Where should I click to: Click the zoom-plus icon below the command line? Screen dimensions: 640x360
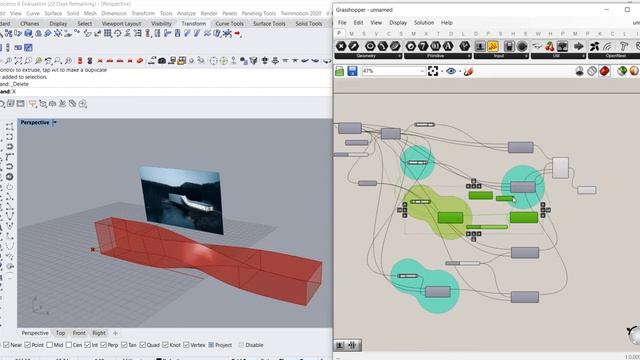point(82,104)
